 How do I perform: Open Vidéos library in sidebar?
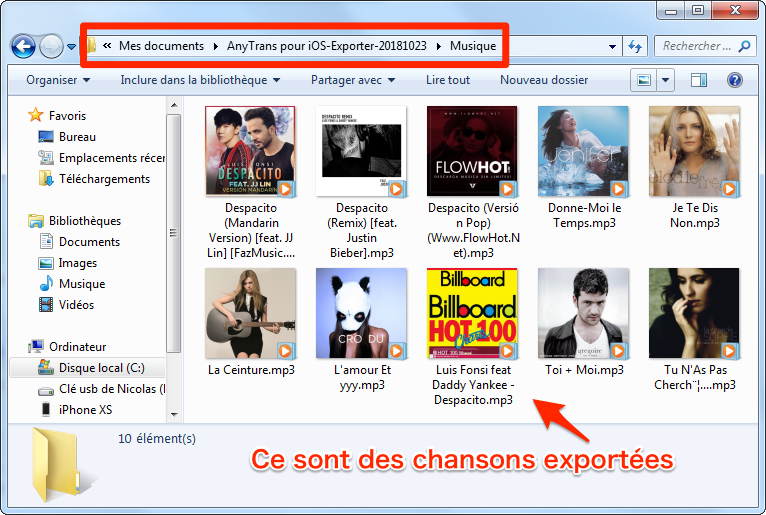click(x=76, y=305)
